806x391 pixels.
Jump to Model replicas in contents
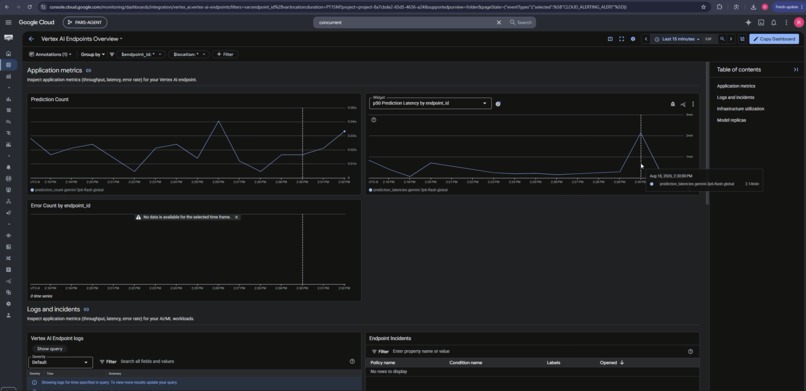(x=731, y=120)
